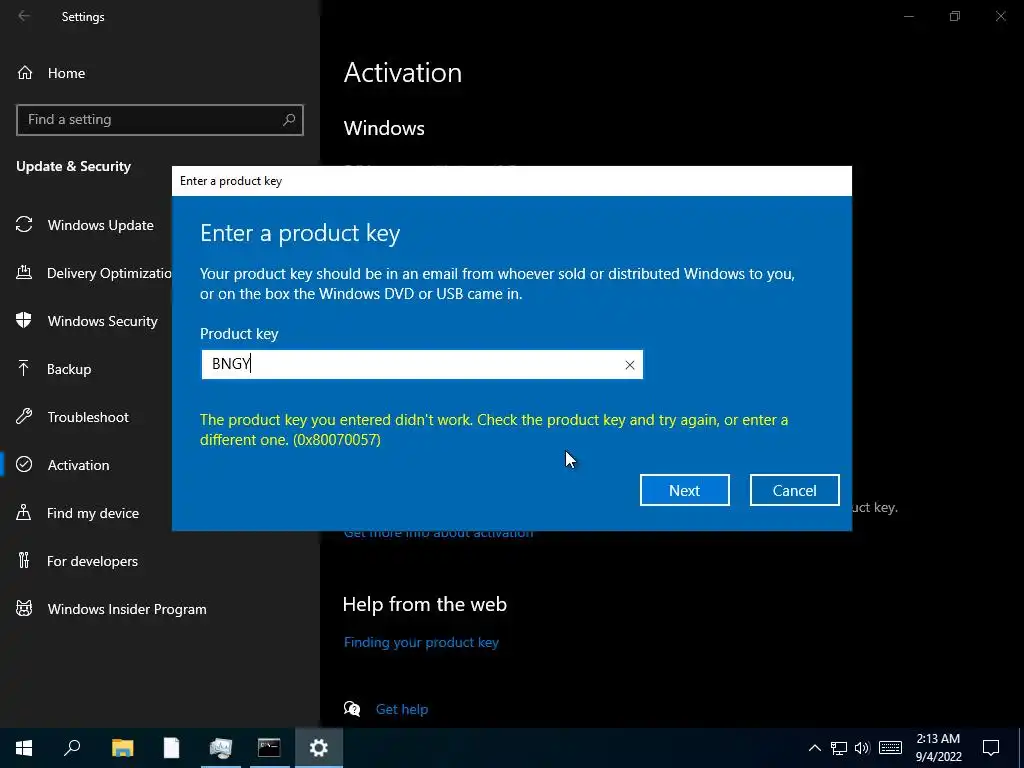
Task: Click the Windows Insider Program cat icon
Action: [x=24, y=609]
